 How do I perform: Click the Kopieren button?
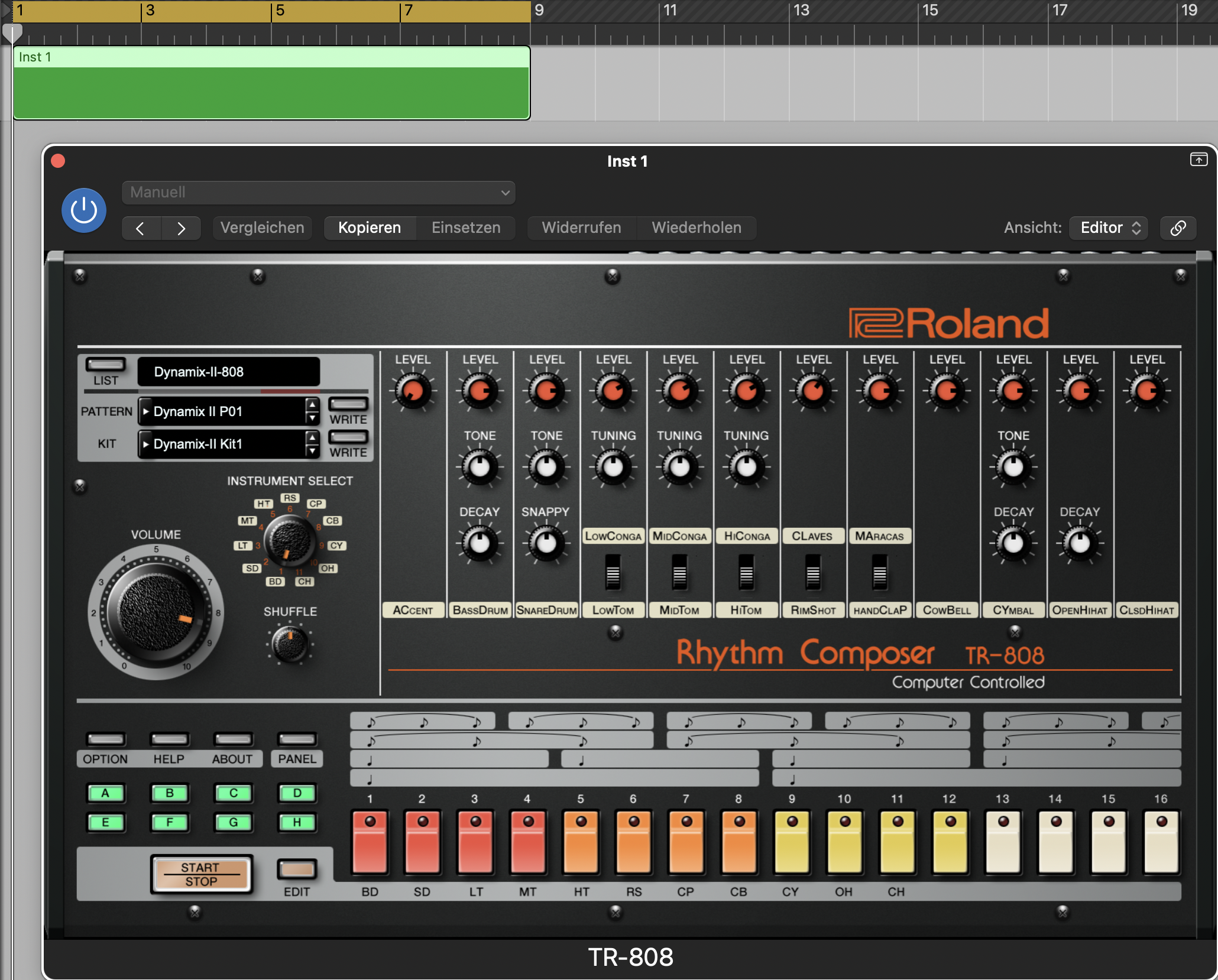click(x=370, y=228)
